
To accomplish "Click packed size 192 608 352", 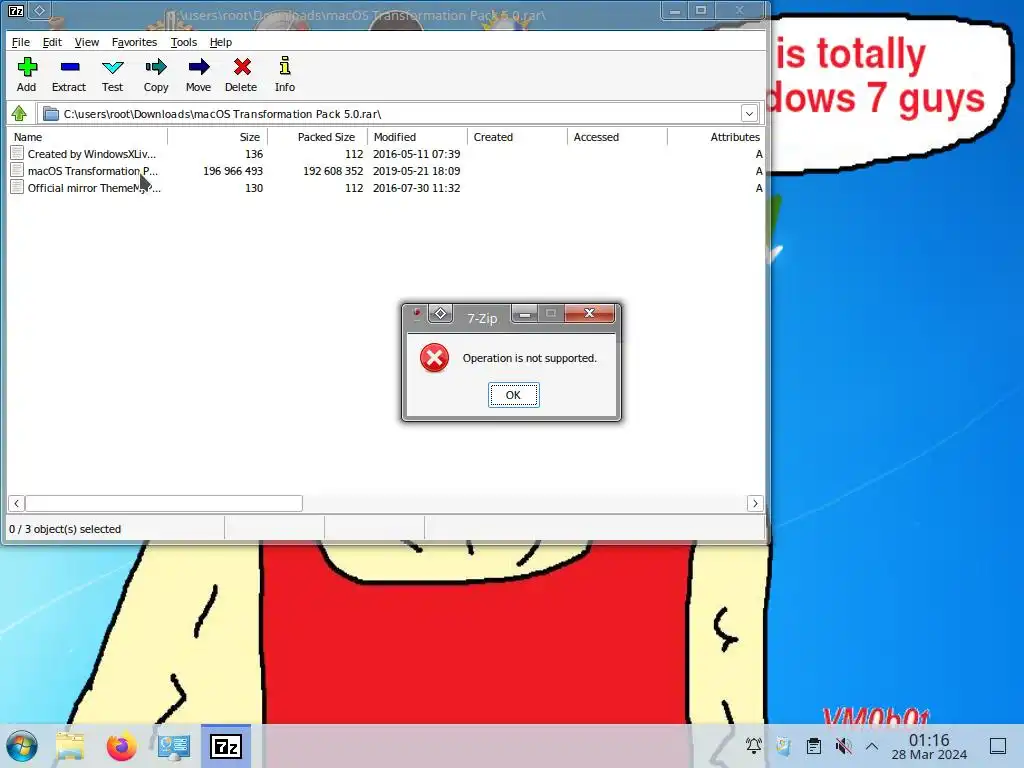I will click(x=333, y=171).
